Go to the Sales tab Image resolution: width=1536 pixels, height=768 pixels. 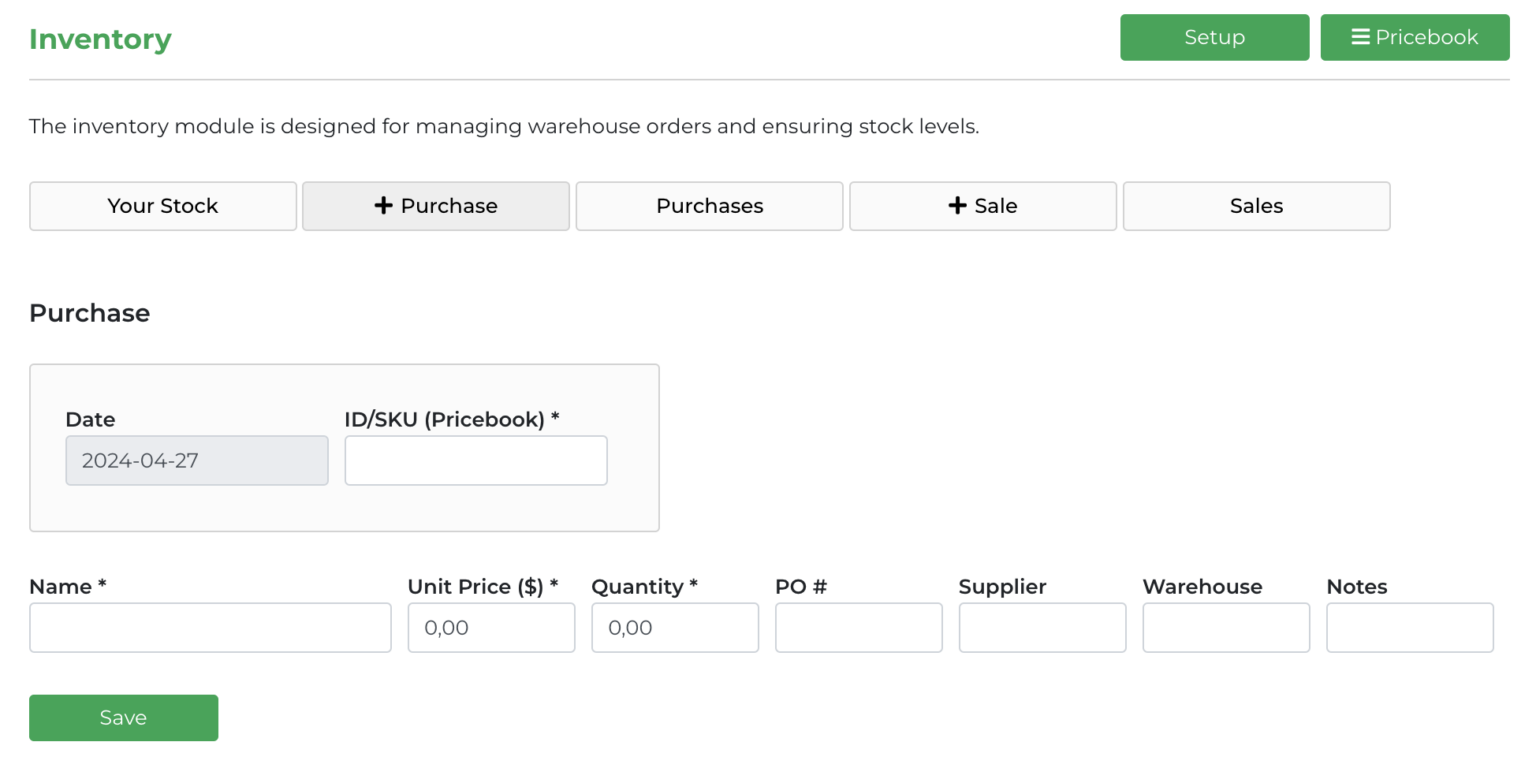pyautogui.click(x=1256, y=206)
